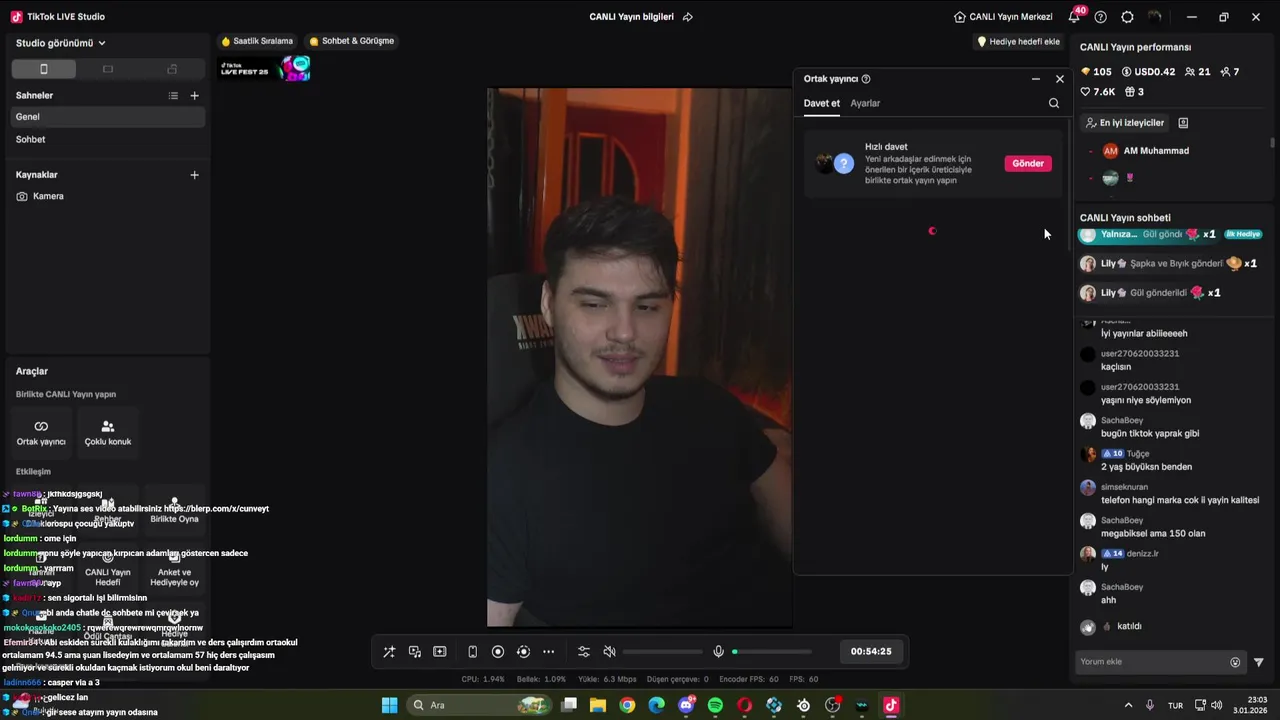This screenshot has width=1280, height=720.
Task: Open the En iyi izleyiciler list
Action: pos(1125,123)
